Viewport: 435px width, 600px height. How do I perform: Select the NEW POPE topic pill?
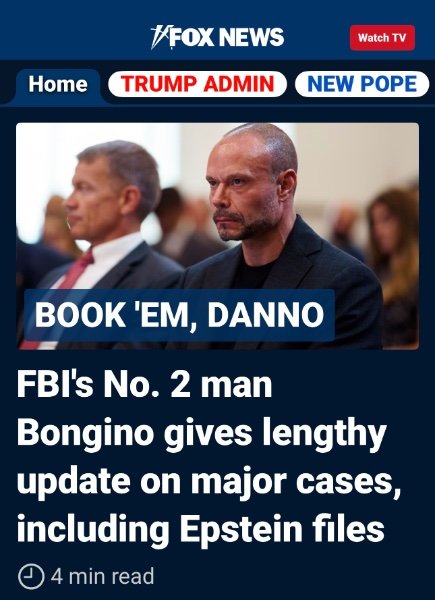(362, 84)
